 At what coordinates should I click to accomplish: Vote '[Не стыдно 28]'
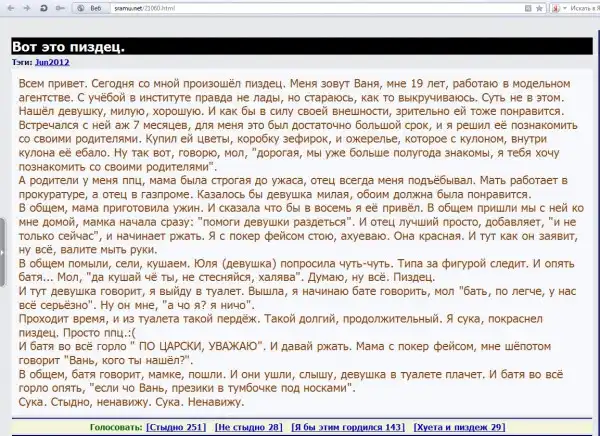pos(248,427)
